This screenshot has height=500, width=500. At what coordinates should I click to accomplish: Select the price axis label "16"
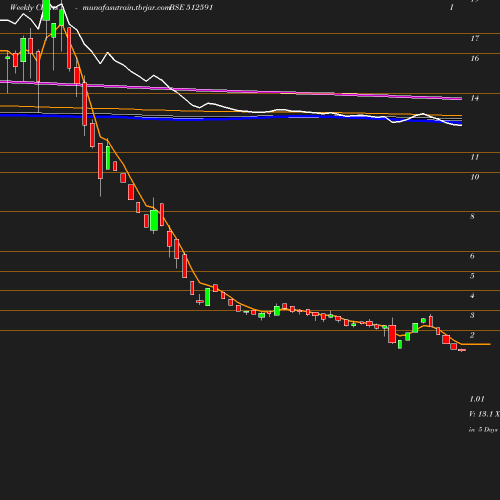pyautogui.click(x=475, y=58)
